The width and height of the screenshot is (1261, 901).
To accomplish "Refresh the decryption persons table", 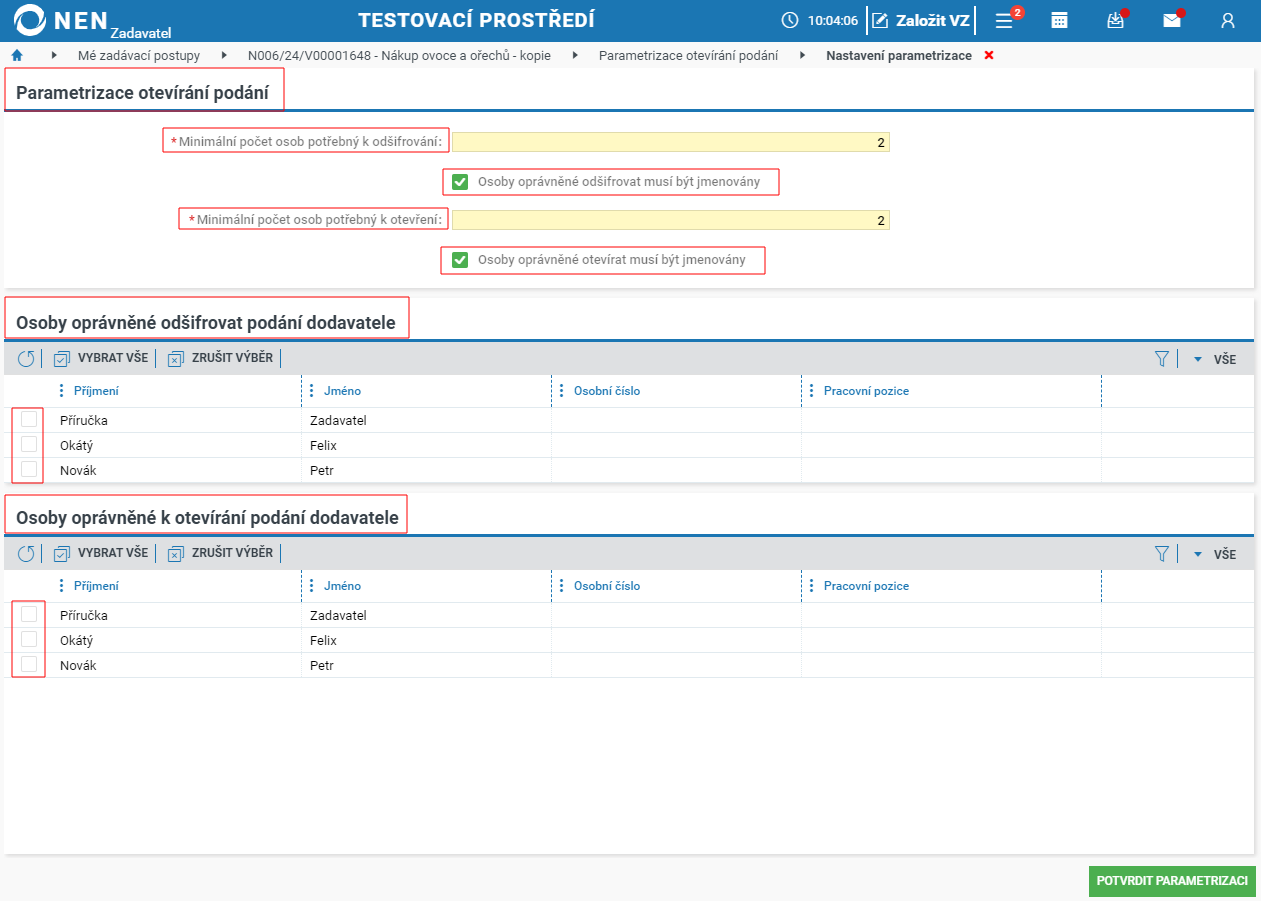I will (26, 358).
